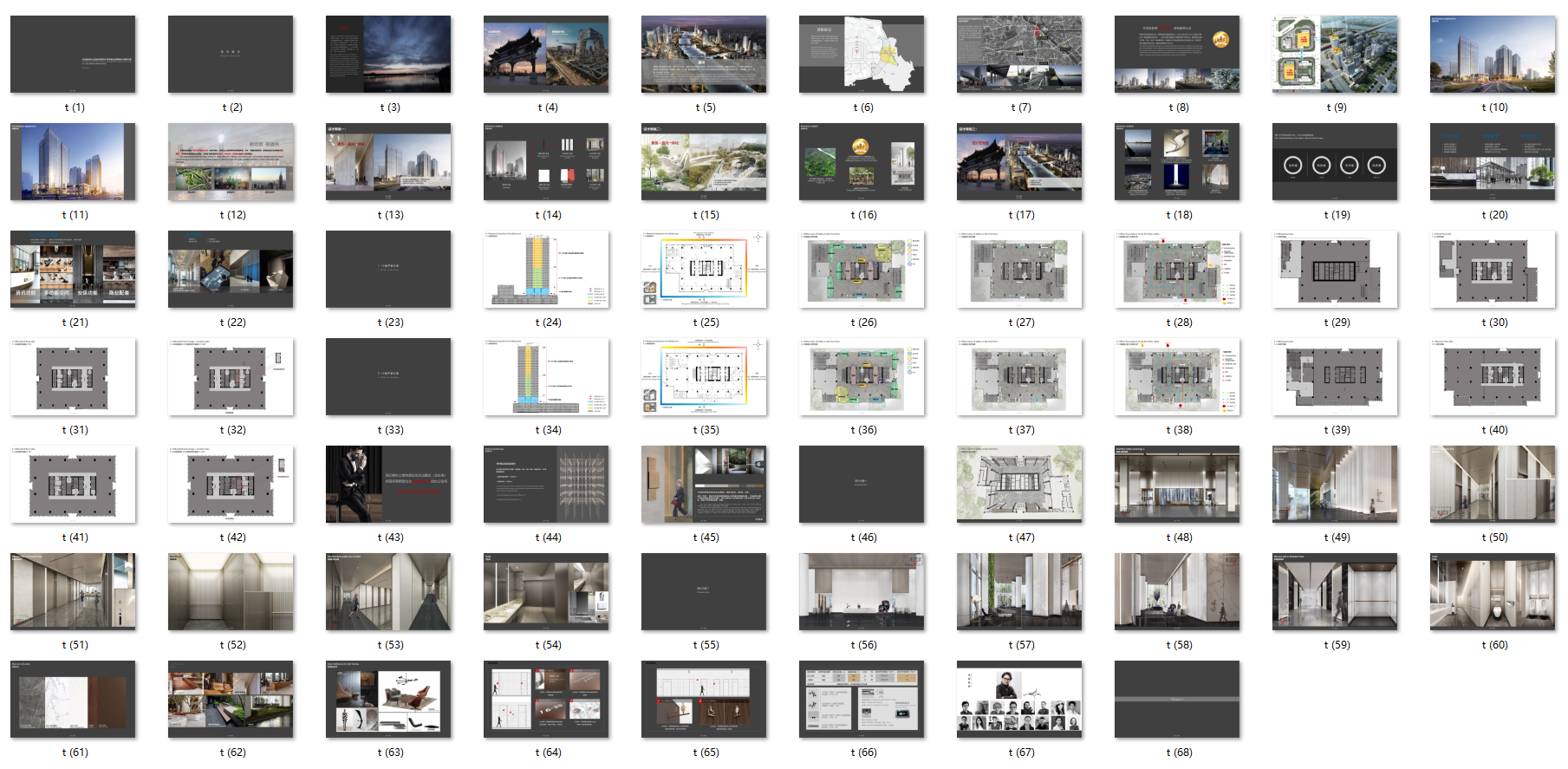This screenshot has height=769, width=1568.
Task: Click the file name label t (36)
Action: tap(863, 430)
